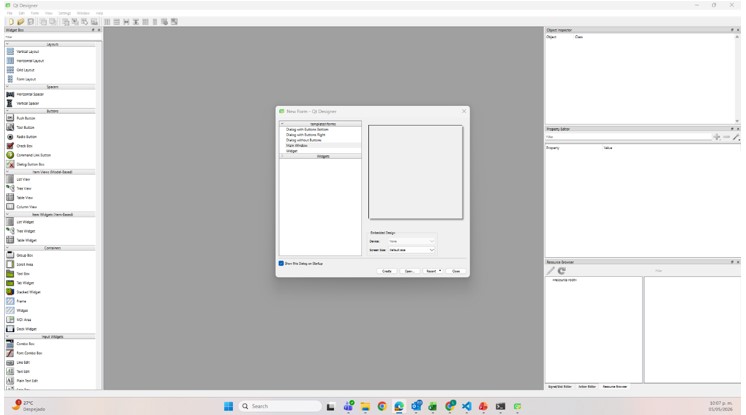Choose the Tool Button widget icon
The width and height of the screenshot is (746, 415).
click(x=10, y=127)
